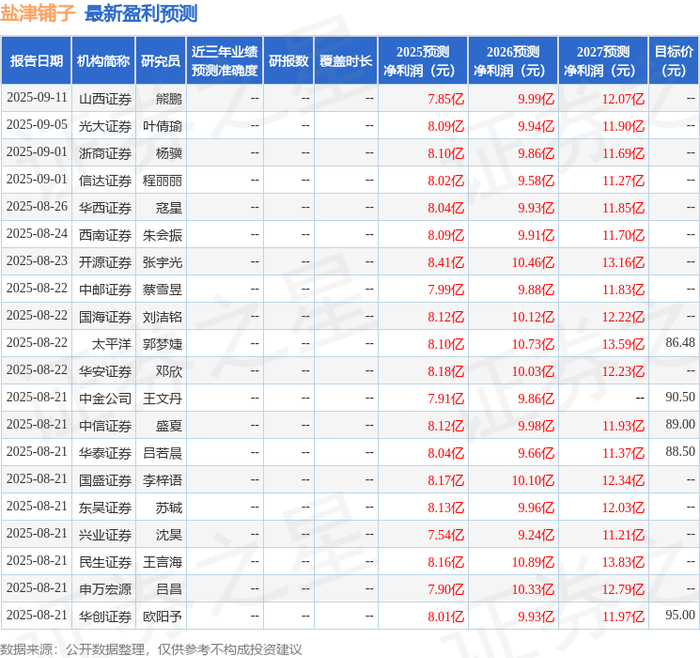Click analyst name 刘洁铭
700x658 pixels.
(x=162, y=317)
